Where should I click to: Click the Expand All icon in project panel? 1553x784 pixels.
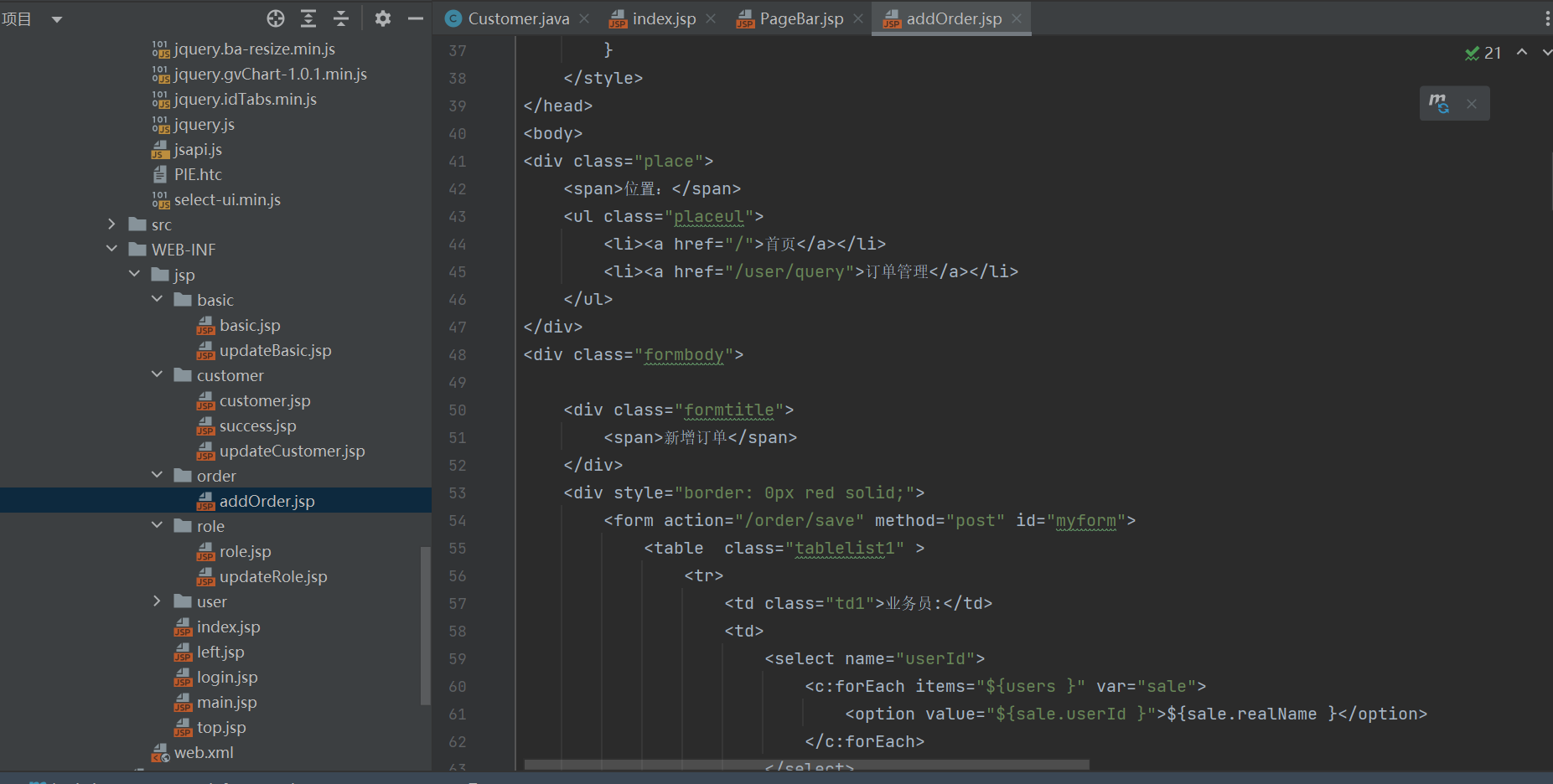308,18
